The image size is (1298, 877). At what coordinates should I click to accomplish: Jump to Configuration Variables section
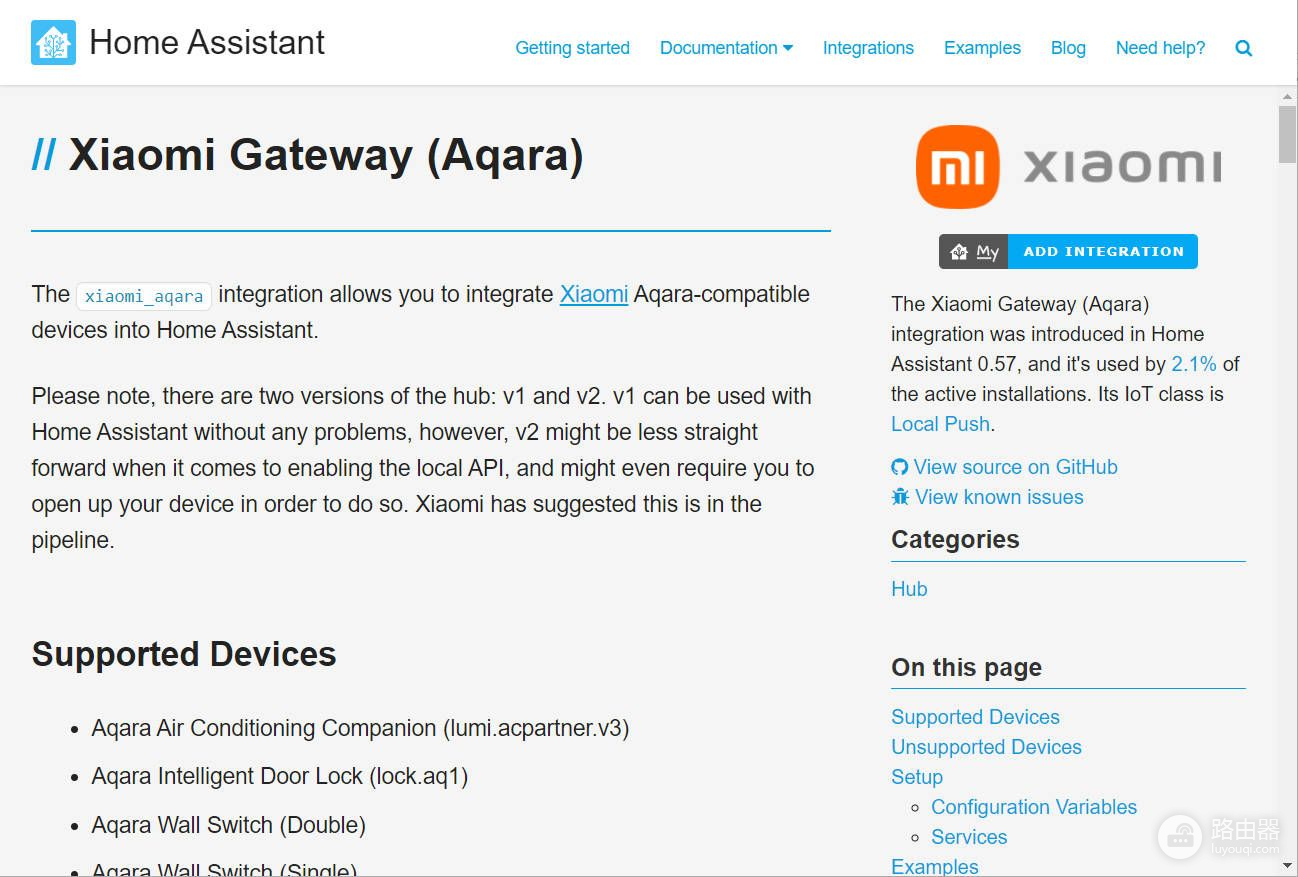click(x=1033, y=807)
